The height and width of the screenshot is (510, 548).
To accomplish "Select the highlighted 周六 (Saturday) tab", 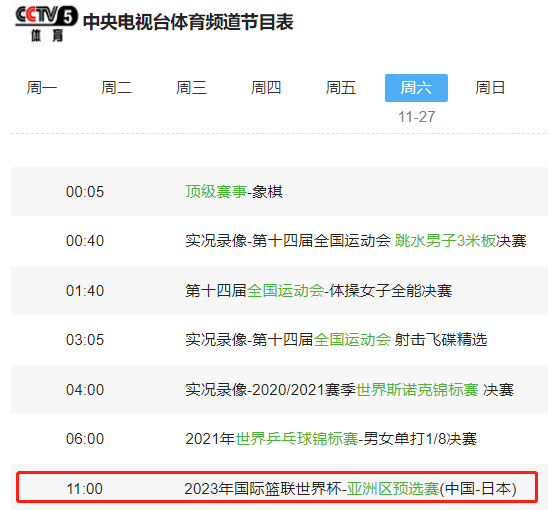I will point(416,88).
